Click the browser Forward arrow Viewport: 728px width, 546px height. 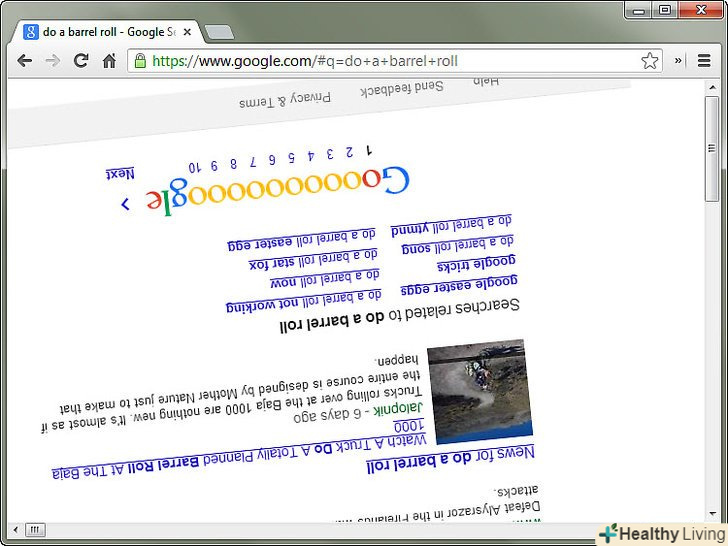pyautogui.click(x=52, y=61)
